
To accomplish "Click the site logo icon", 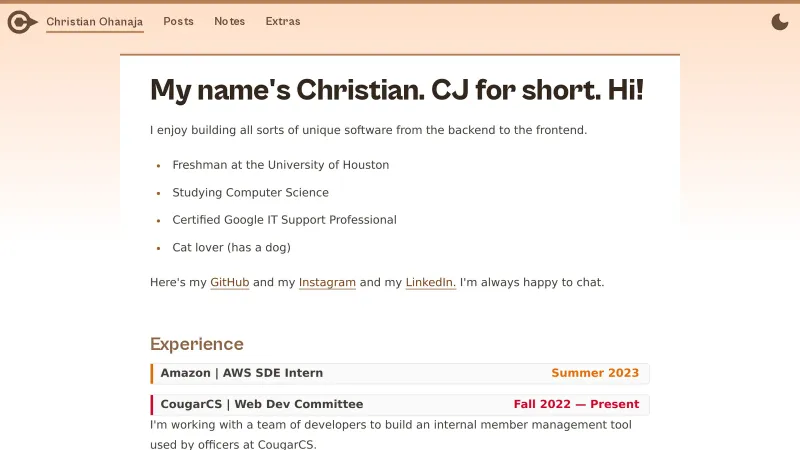I will tap(21, 21).
